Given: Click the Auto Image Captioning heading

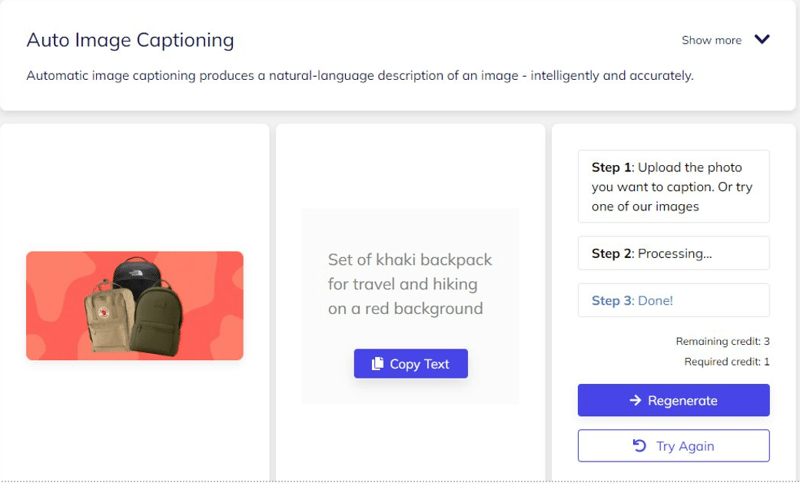Looking at the screenshot, I should [130, 40].
